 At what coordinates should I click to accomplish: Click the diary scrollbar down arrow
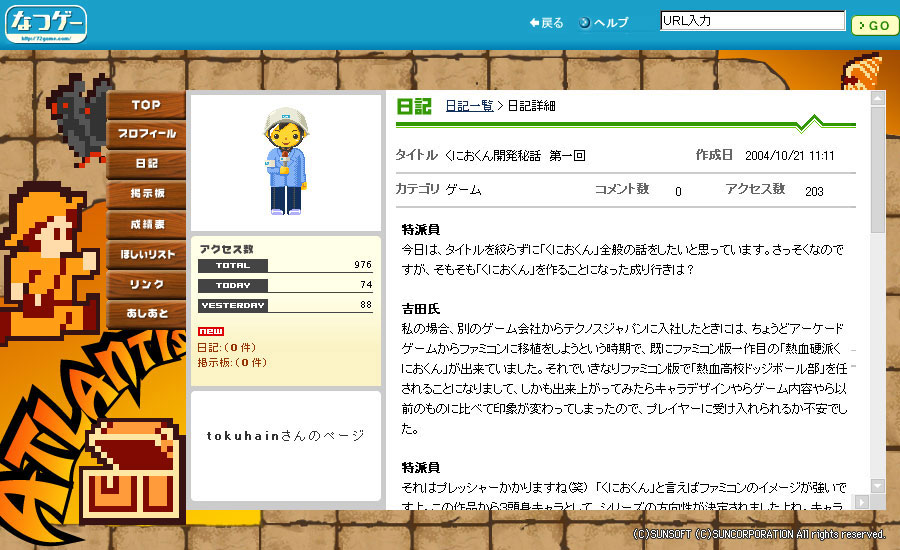click(877, 485)
